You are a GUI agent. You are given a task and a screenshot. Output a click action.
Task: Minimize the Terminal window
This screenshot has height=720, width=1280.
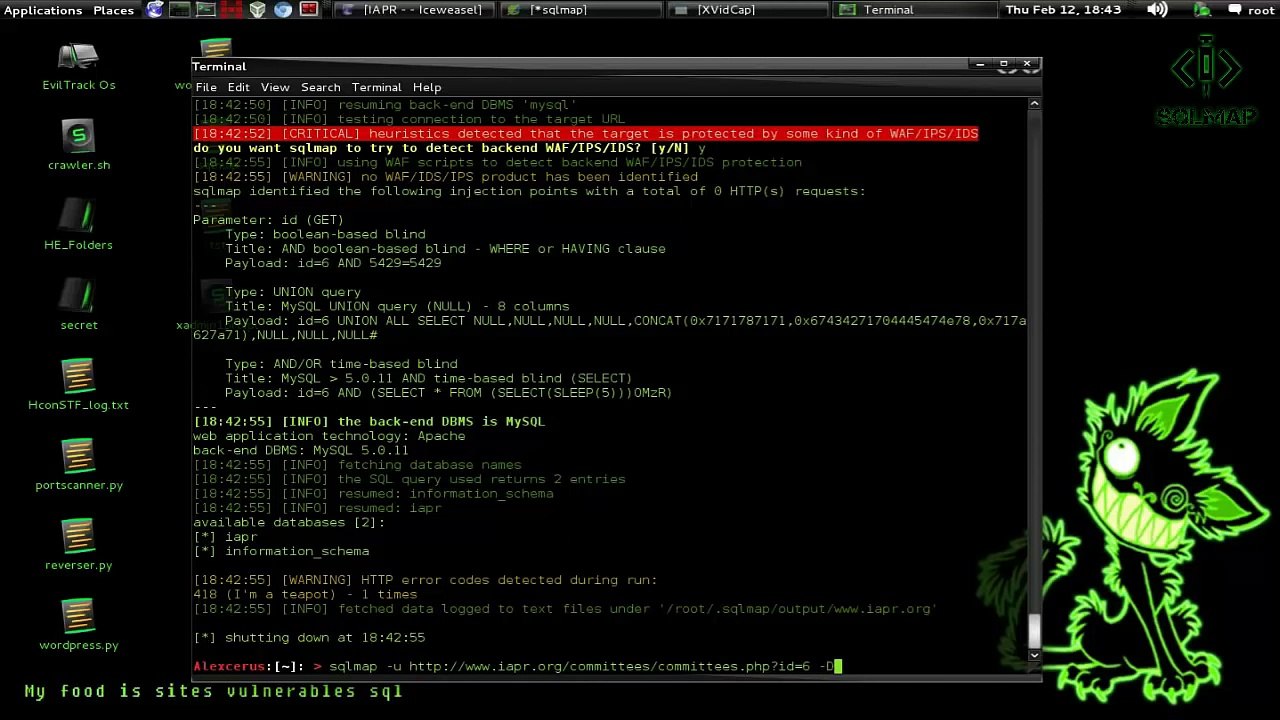coord(981,64)
